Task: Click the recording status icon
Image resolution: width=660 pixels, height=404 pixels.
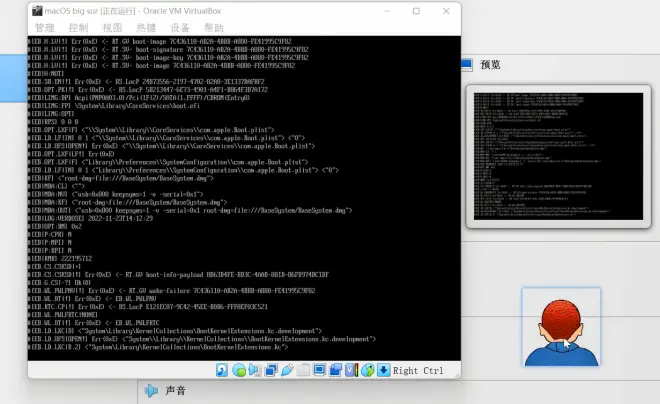Action: [335, 370]
